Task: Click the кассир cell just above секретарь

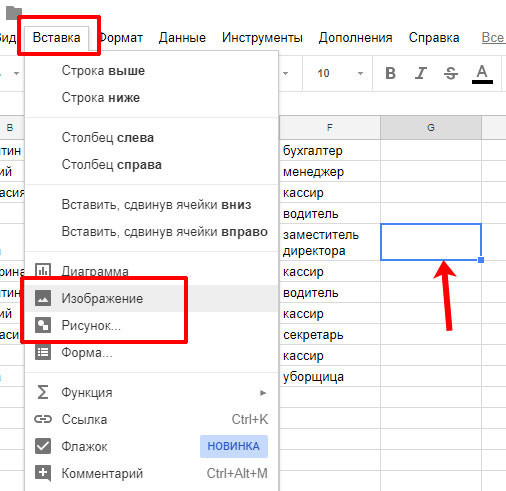Action: (x=330, y=313)
